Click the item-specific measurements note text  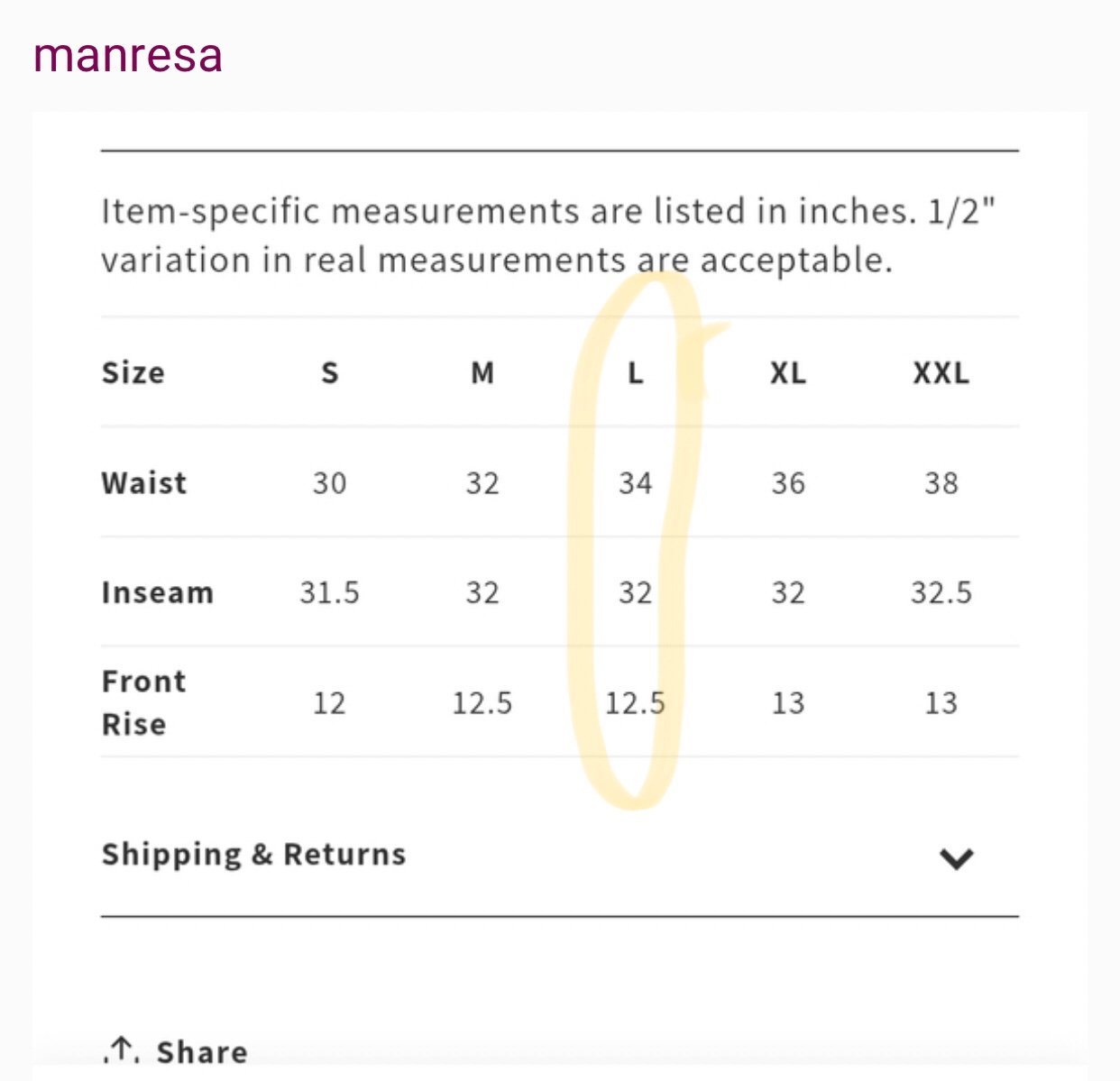pos(548,235)
